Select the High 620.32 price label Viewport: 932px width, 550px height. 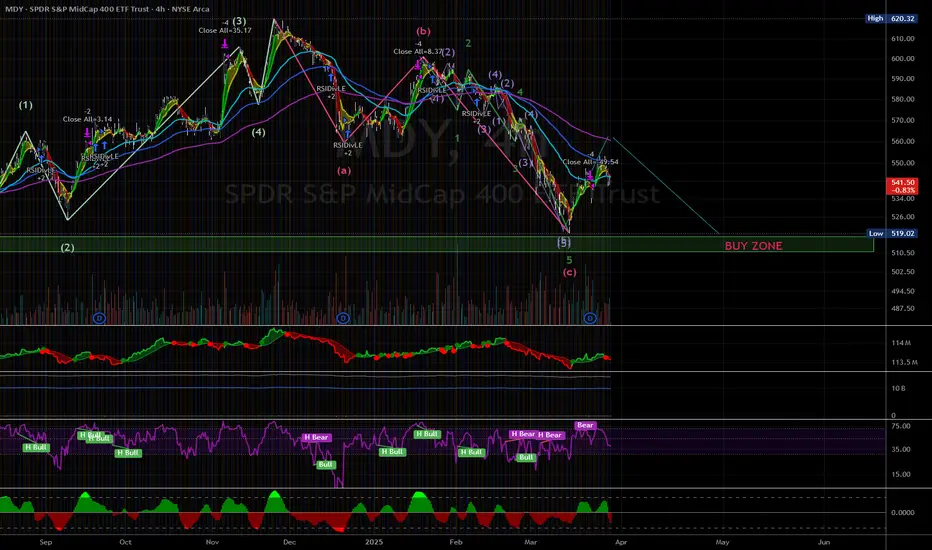click(x=891, y=18)
